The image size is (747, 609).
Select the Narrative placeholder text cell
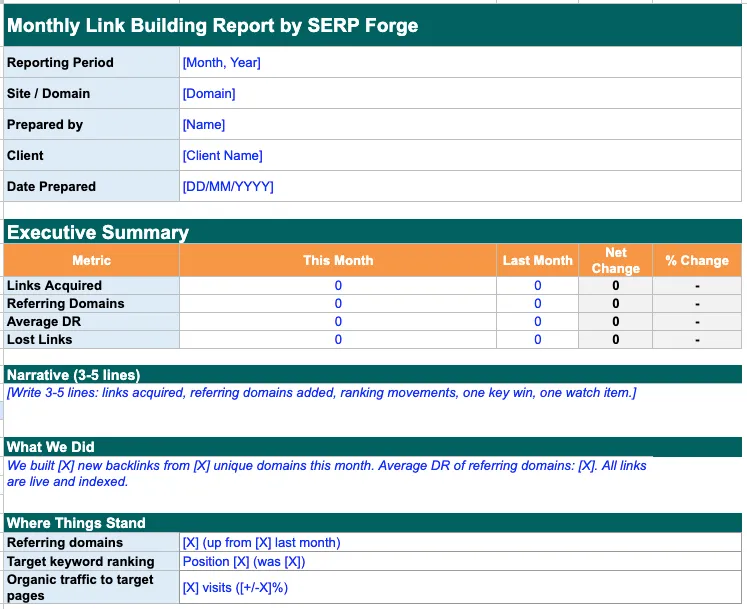pyautogui.click(x=373, y=407)
